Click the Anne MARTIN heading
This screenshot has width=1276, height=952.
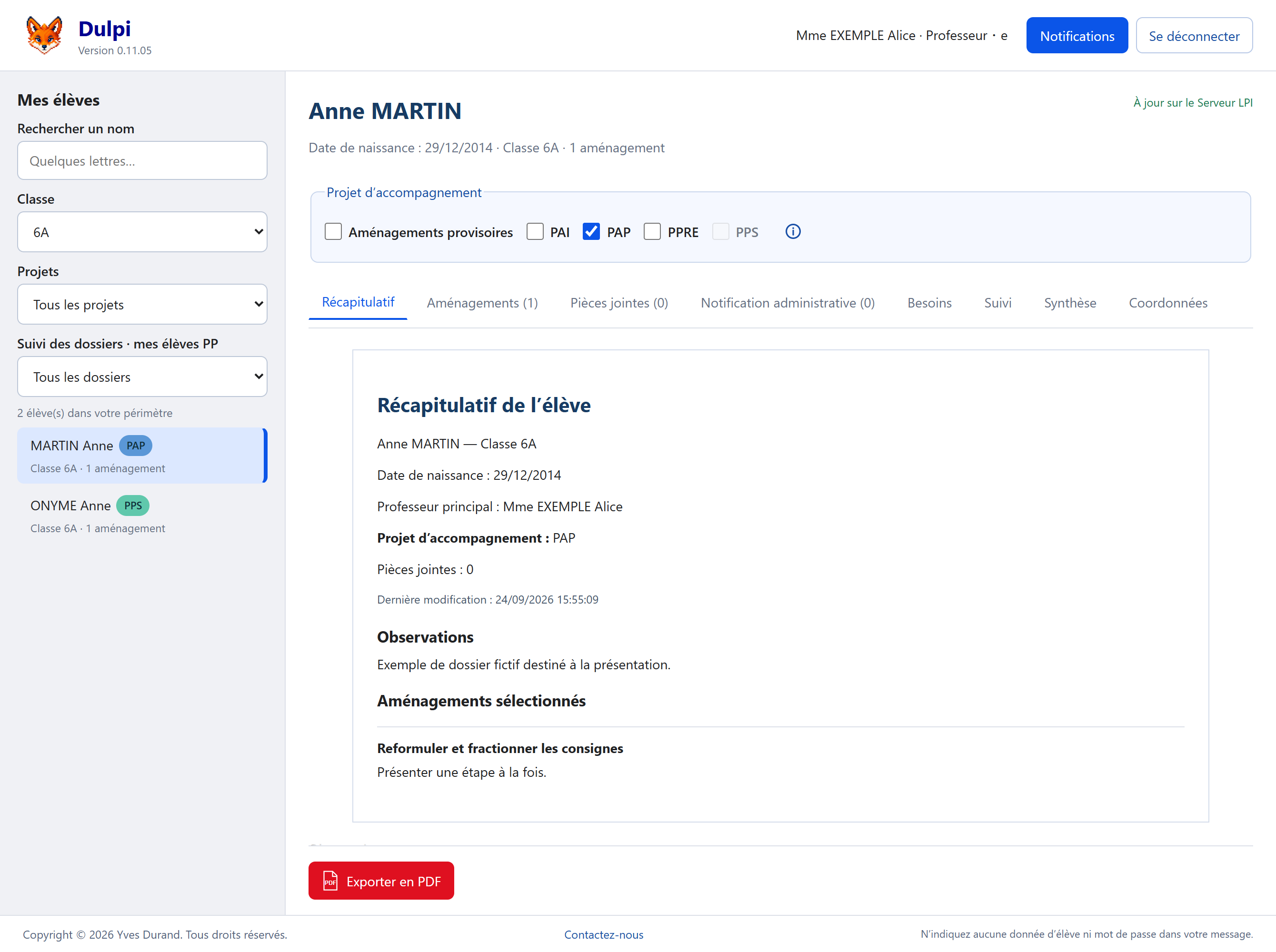(385, 110)
